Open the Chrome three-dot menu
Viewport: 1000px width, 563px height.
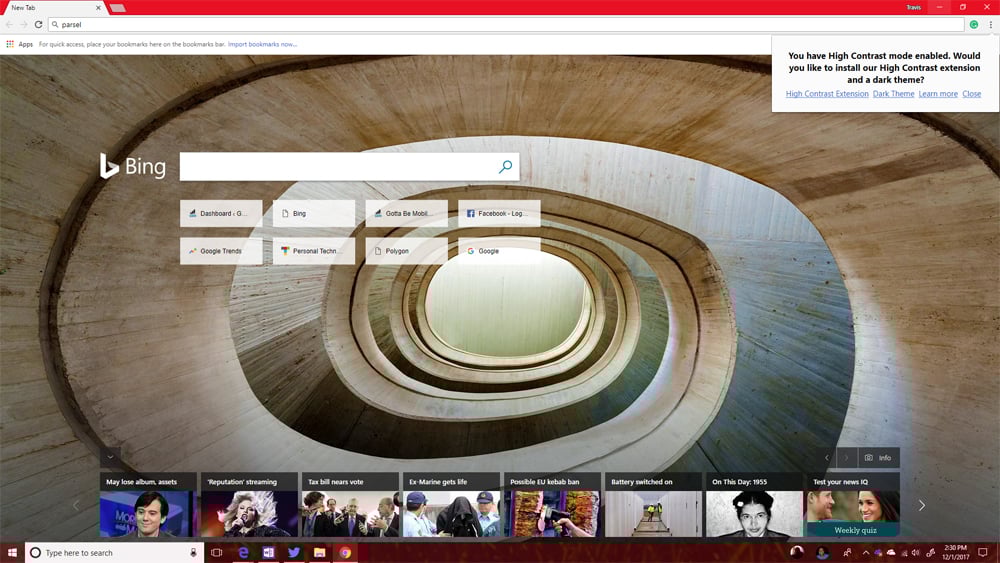pyautogui.click(x=989, y=24)
